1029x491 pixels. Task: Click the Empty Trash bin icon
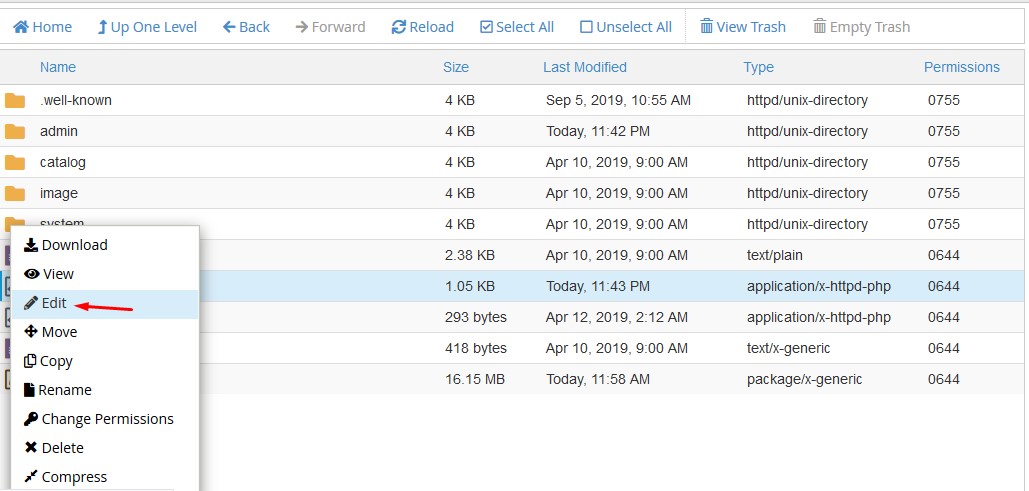[820, 27]
